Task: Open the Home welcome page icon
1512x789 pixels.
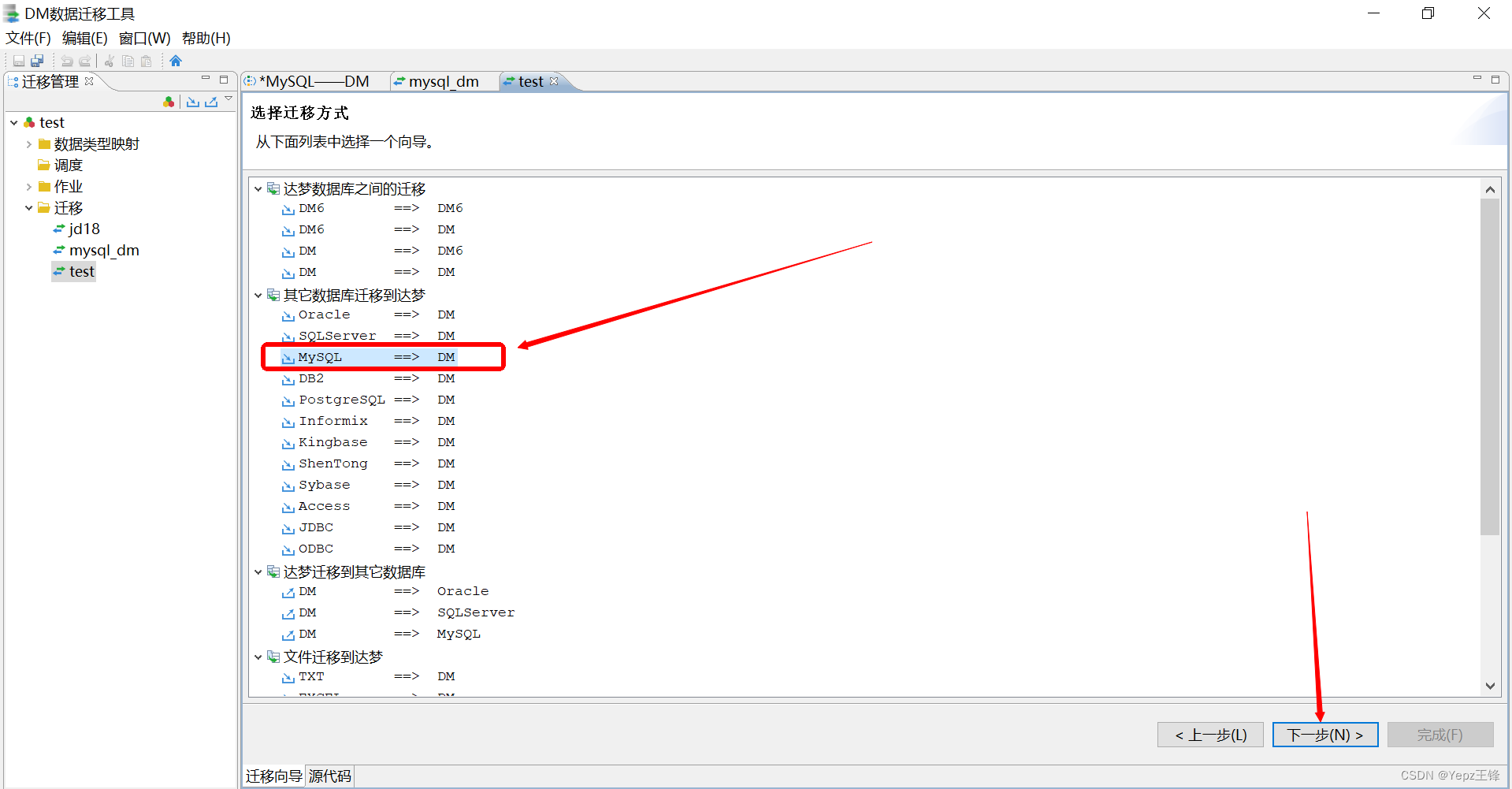Action: tap(176, 61)
